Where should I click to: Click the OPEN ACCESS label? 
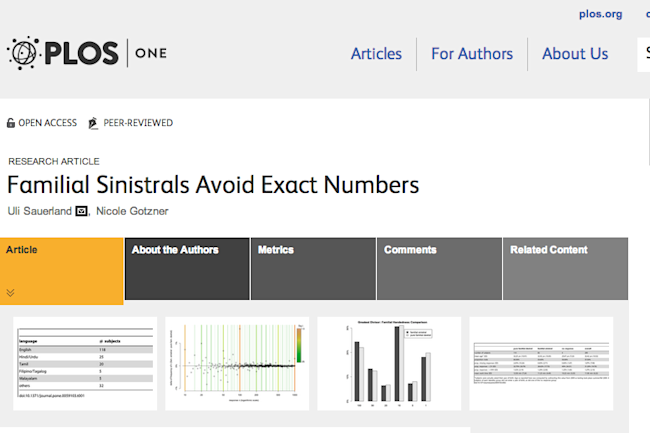point(48,123)
